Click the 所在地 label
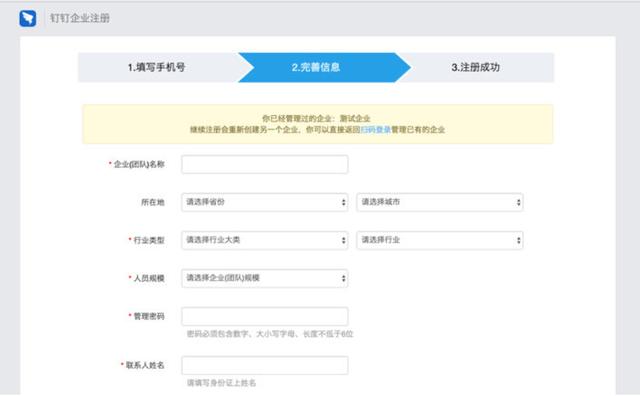The height and width of the screenshot is (396, 640). tap(153, 202)
